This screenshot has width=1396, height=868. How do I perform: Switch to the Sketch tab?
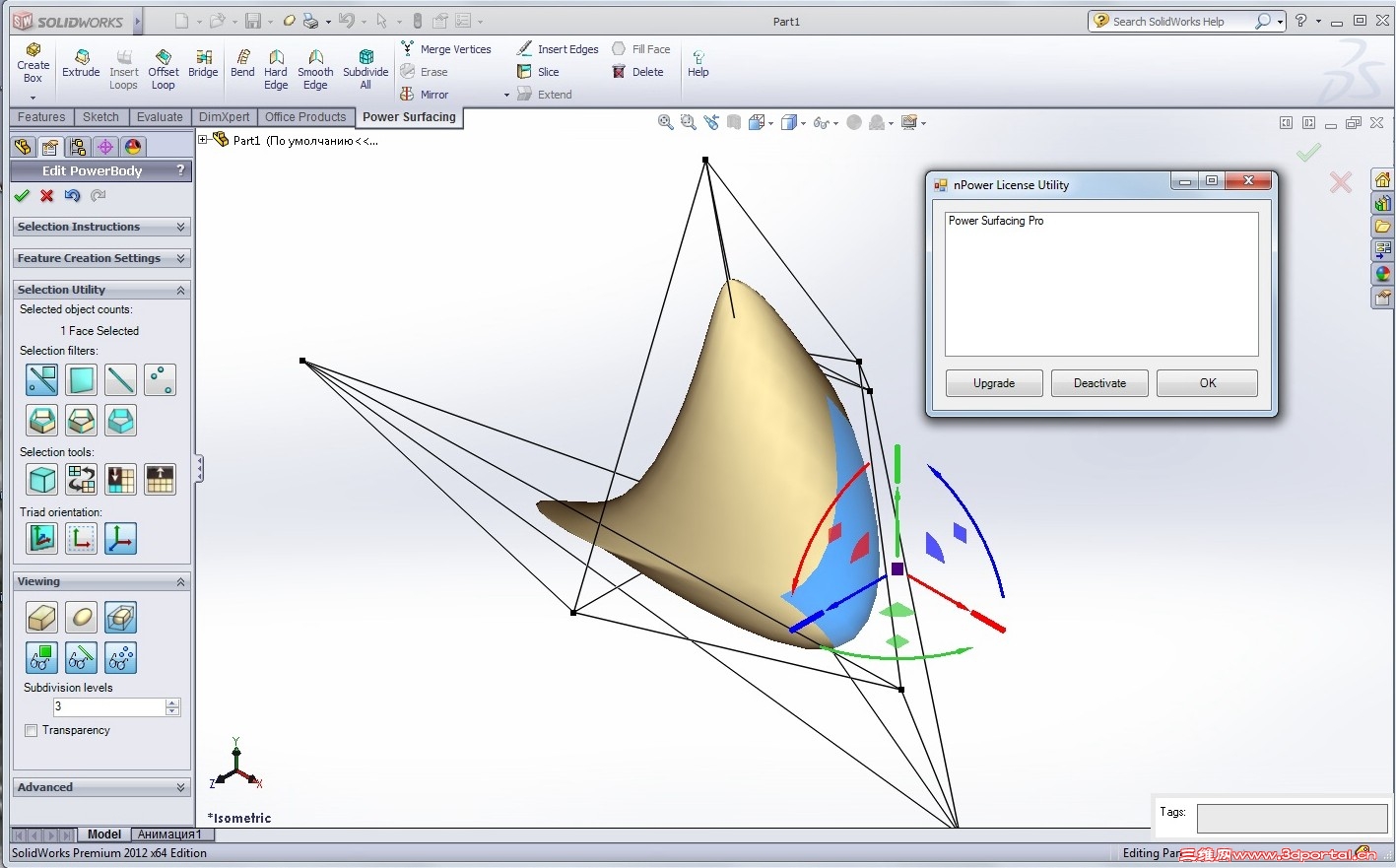(x=100, y=117)
